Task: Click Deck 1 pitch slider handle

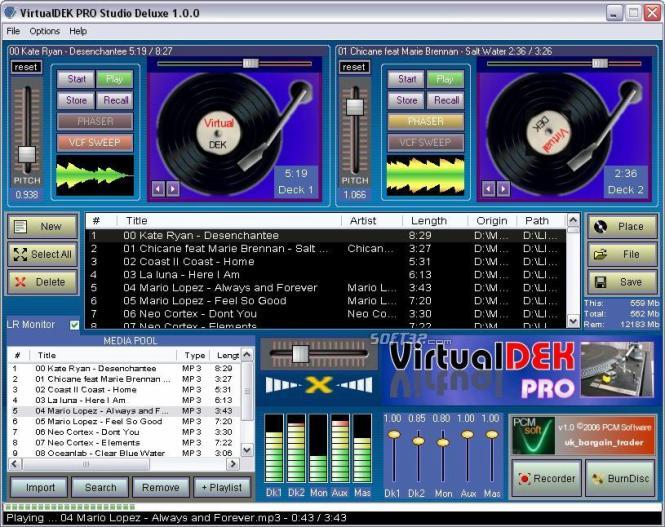Action: 27,154
